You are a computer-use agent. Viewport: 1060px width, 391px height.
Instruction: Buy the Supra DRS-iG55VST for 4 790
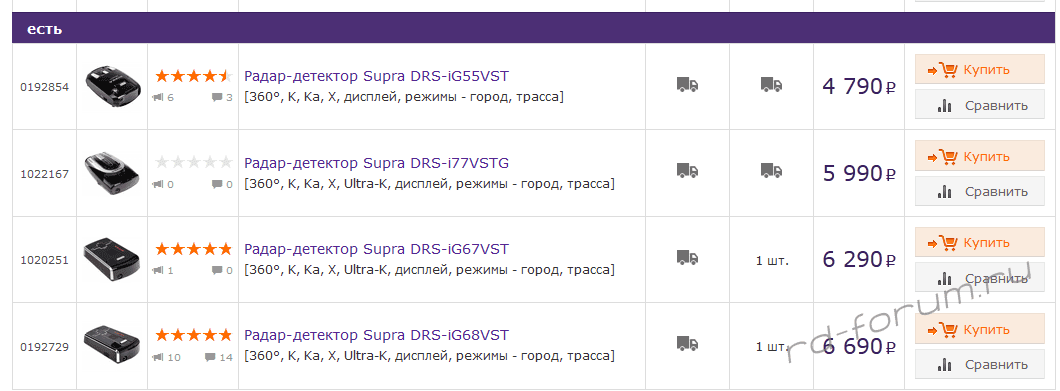point(980,70)
